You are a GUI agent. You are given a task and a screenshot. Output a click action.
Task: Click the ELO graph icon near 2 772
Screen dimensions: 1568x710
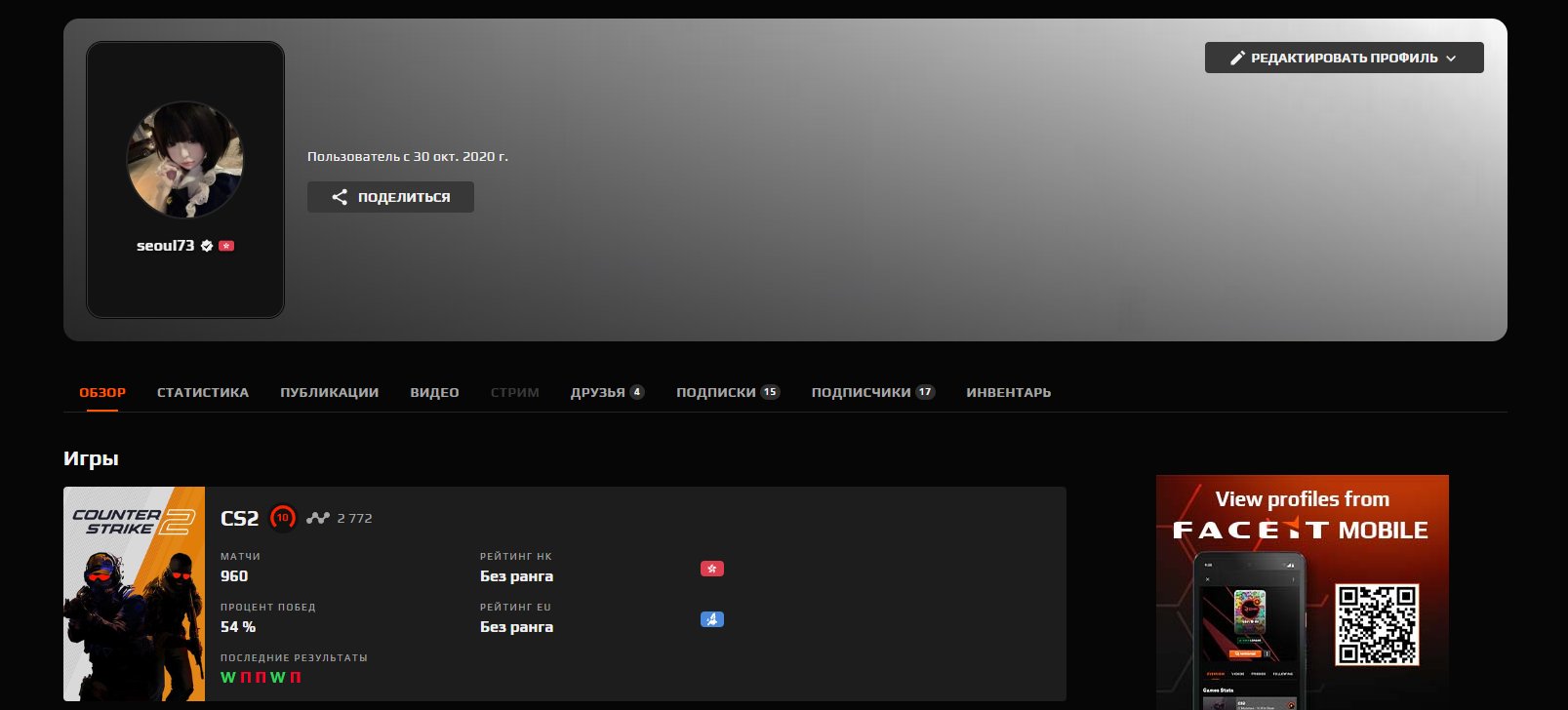pyautogui.click(x=318, y=518)
